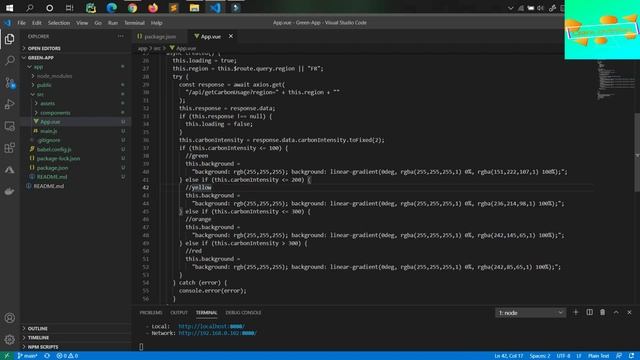Viewport: 640px width, 360px height.
Task: Open the Selection menu
Action: pyautogui.click(x=59, y=23)
